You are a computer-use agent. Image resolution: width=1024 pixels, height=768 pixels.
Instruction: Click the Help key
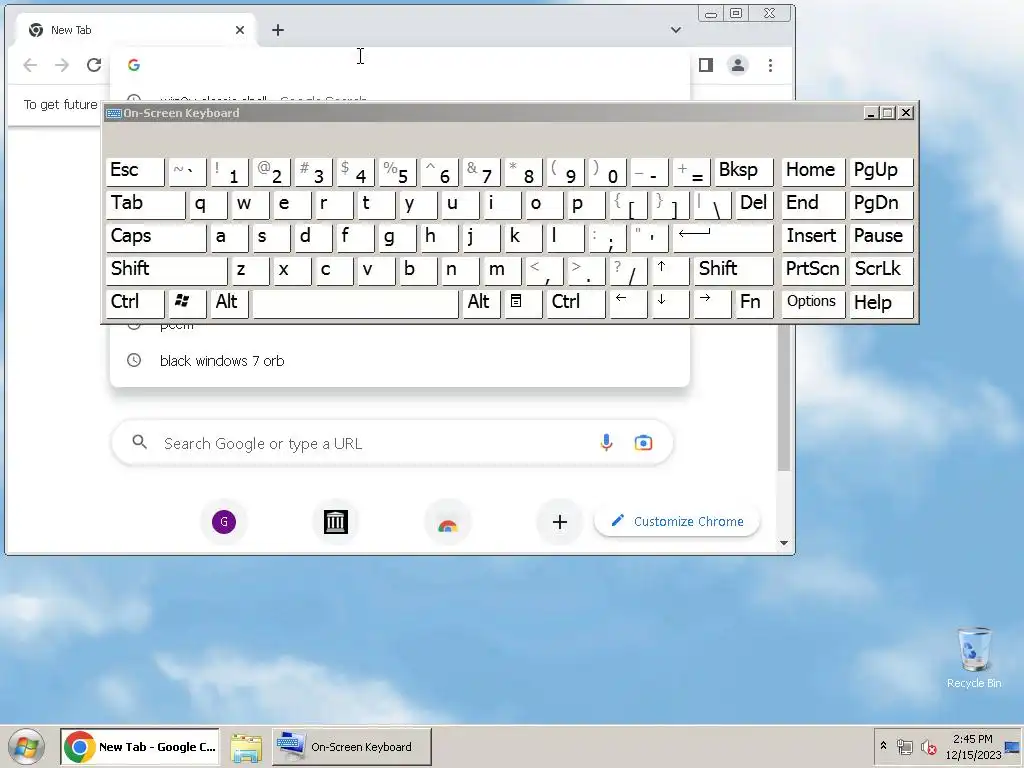pos(880,303)
